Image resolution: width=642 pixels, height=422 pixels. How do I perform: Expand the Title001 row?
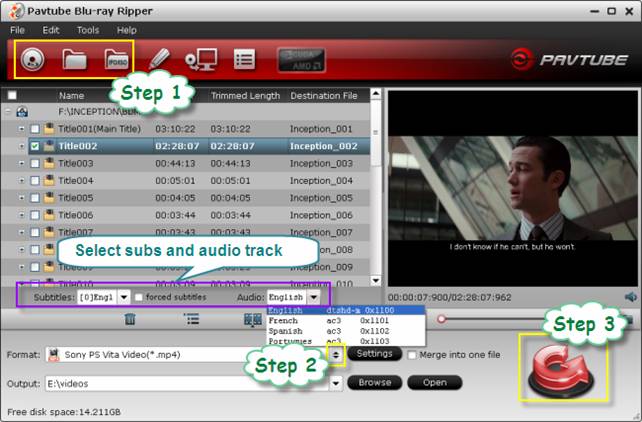point(21,129)
